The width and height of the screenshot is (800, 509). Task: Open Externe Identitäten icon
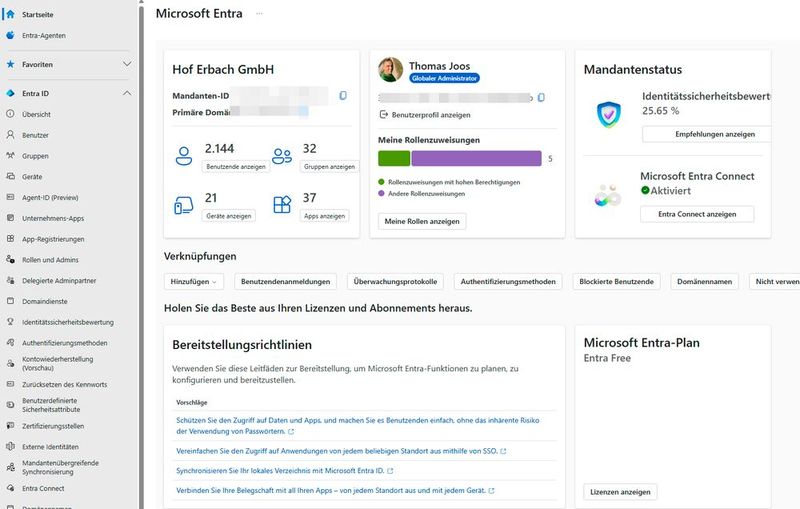pos(10,446)
